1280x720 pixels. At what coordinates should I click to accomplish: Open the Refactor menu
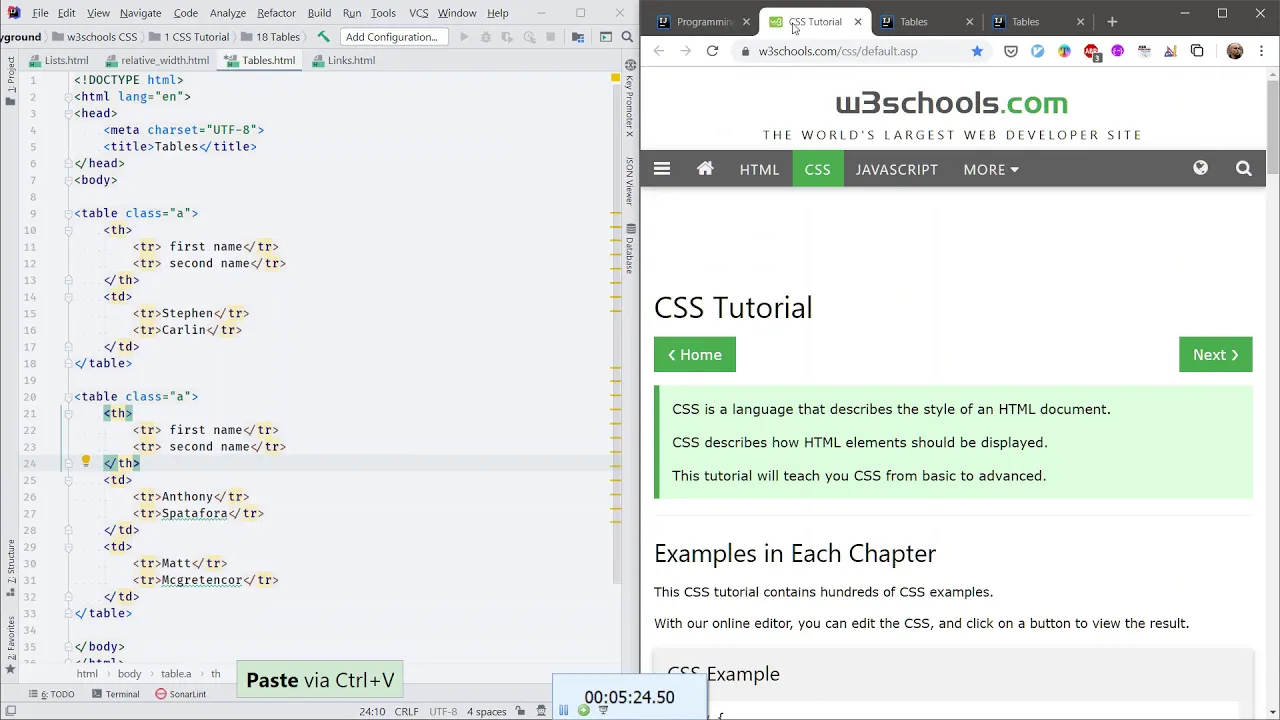click(276, 13)
